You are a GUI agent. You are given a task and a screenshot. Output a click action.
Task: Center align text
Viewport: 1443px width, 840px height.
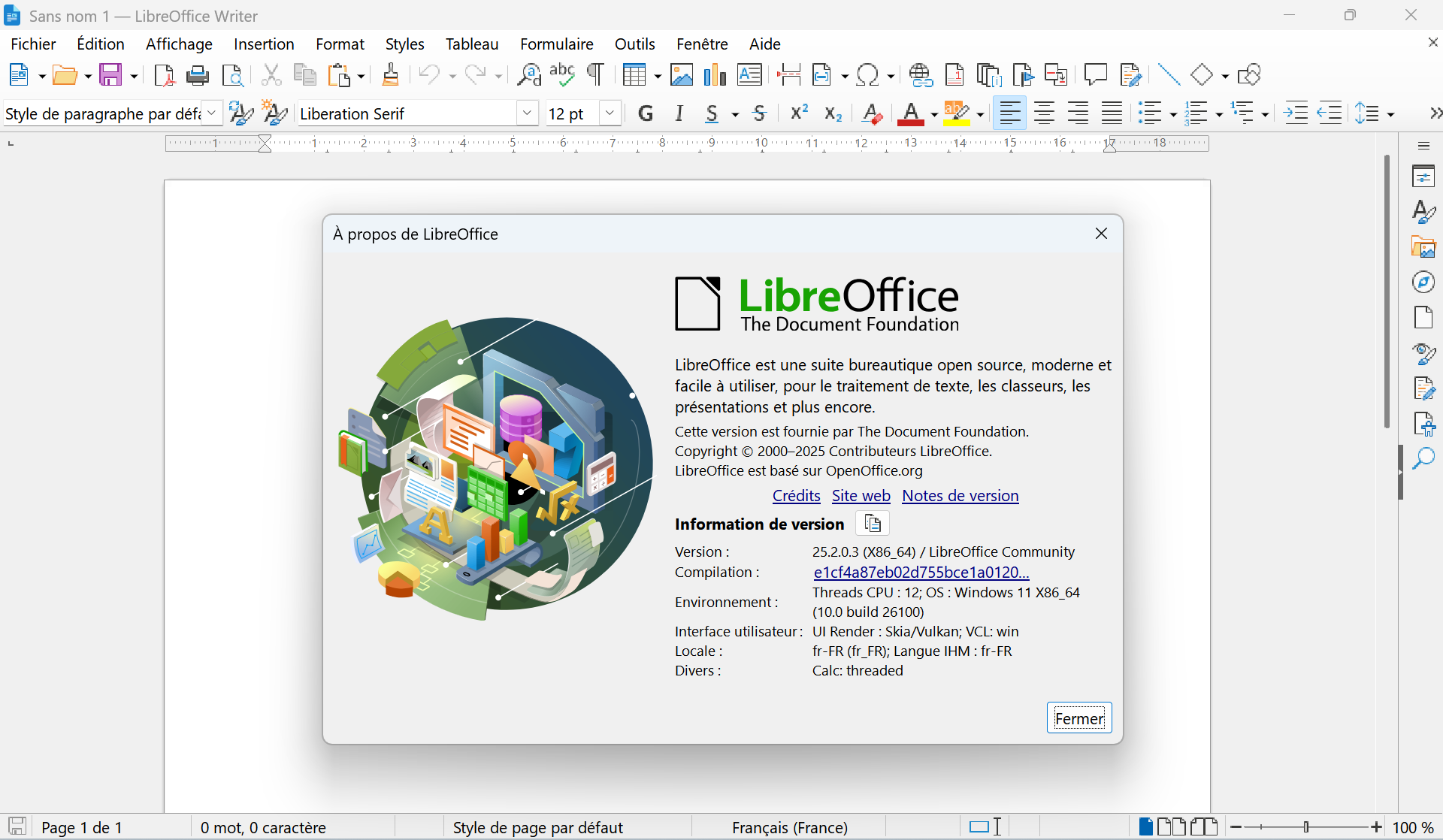[x=1044, y=113]
